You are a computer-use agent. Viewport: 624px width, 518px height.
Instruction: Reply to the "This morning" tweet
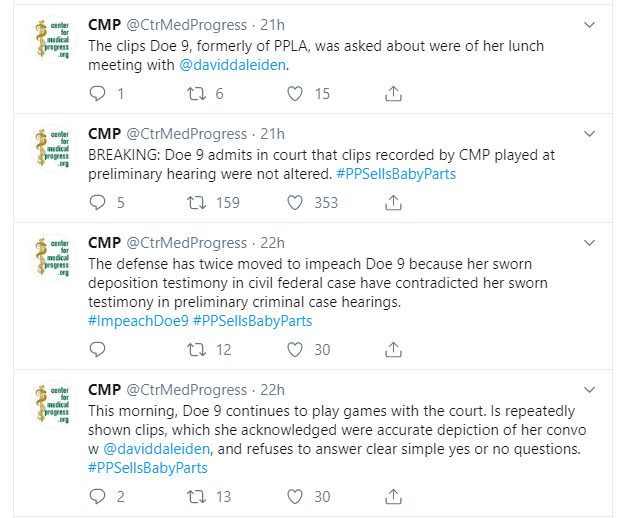(97, 496)
